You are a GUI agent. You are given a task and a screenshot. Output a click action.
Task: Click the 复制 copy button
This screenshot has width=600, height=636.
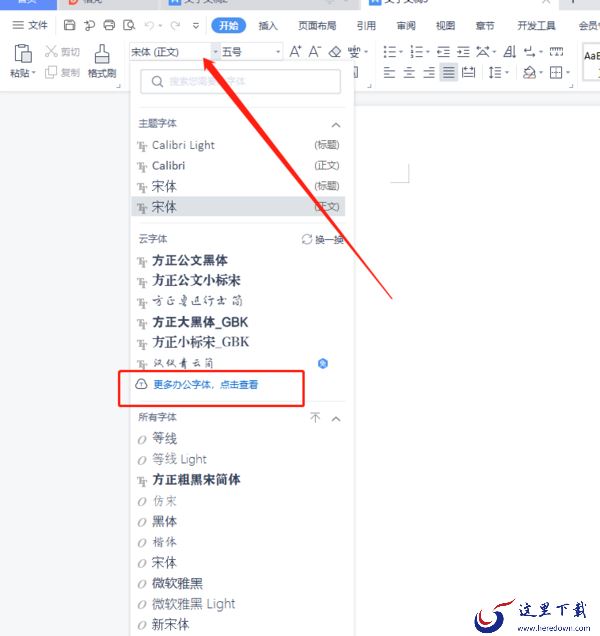62,73
